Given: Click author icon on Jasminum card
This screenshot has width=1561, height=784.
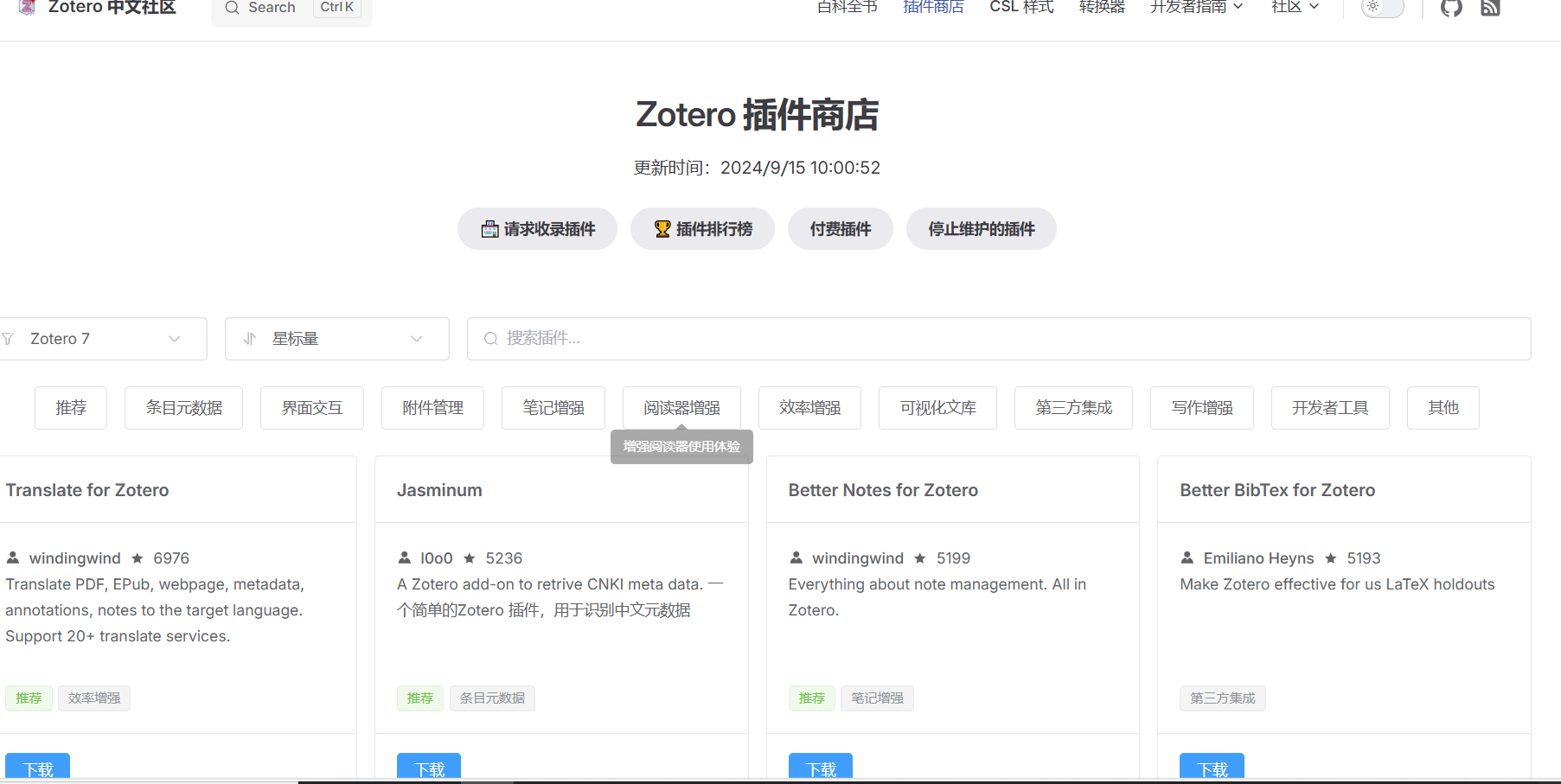Looking at the screenshot, I should tap(404, 558).
